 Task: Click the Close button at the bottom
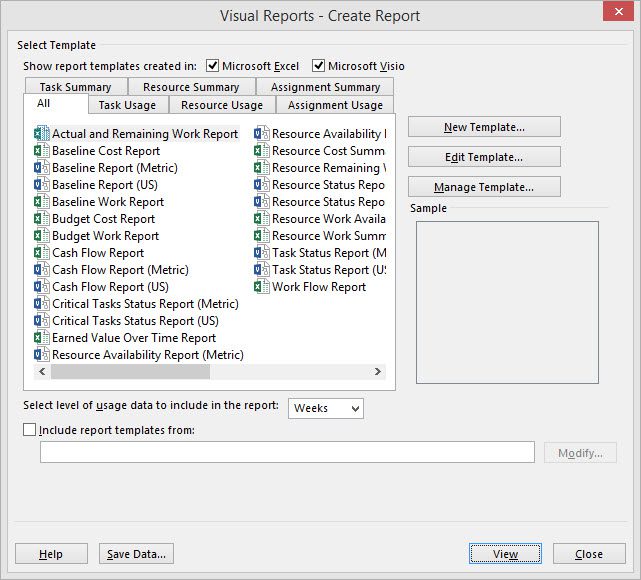coord(589,554)
